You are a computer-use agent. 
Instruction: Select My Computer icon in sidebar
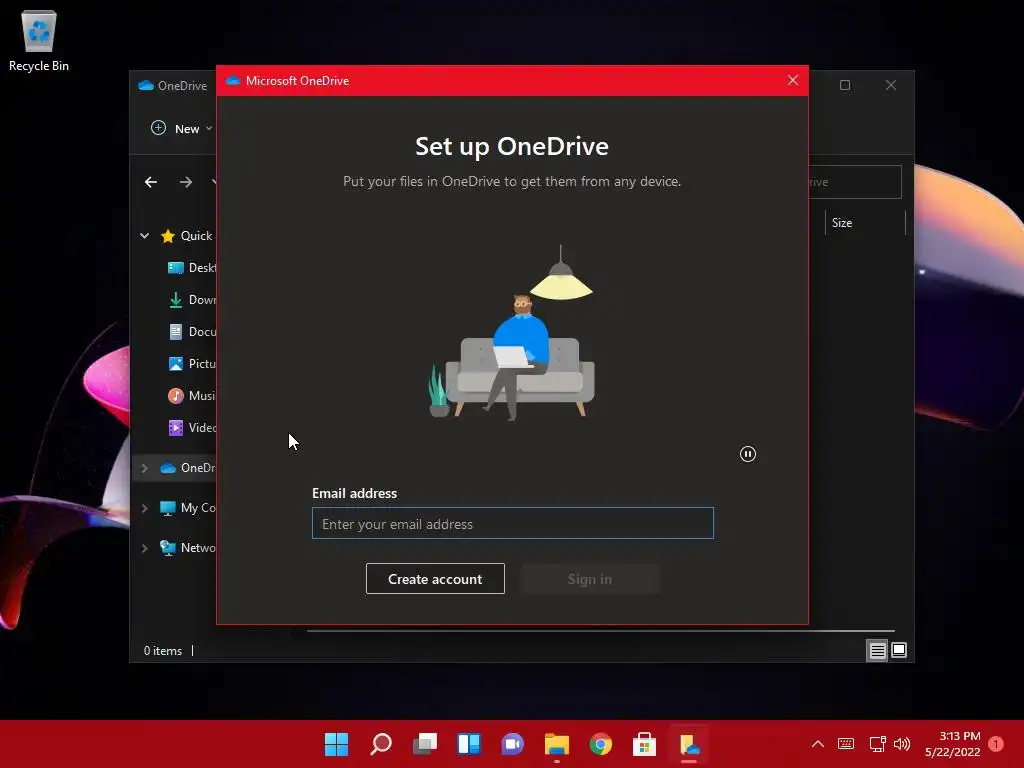click(168, 508)
